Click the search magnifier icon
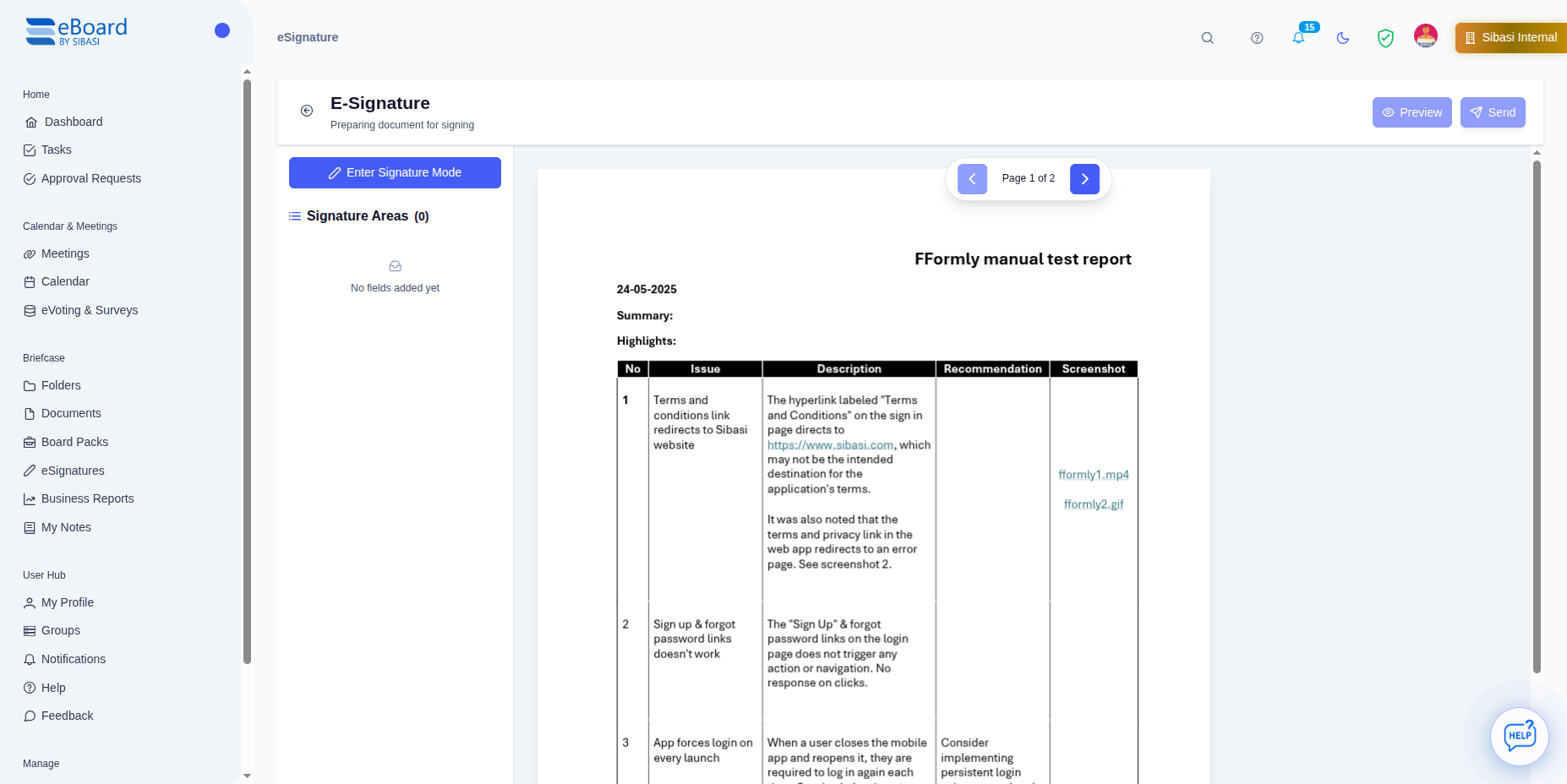 click(x=1207, y=38)
